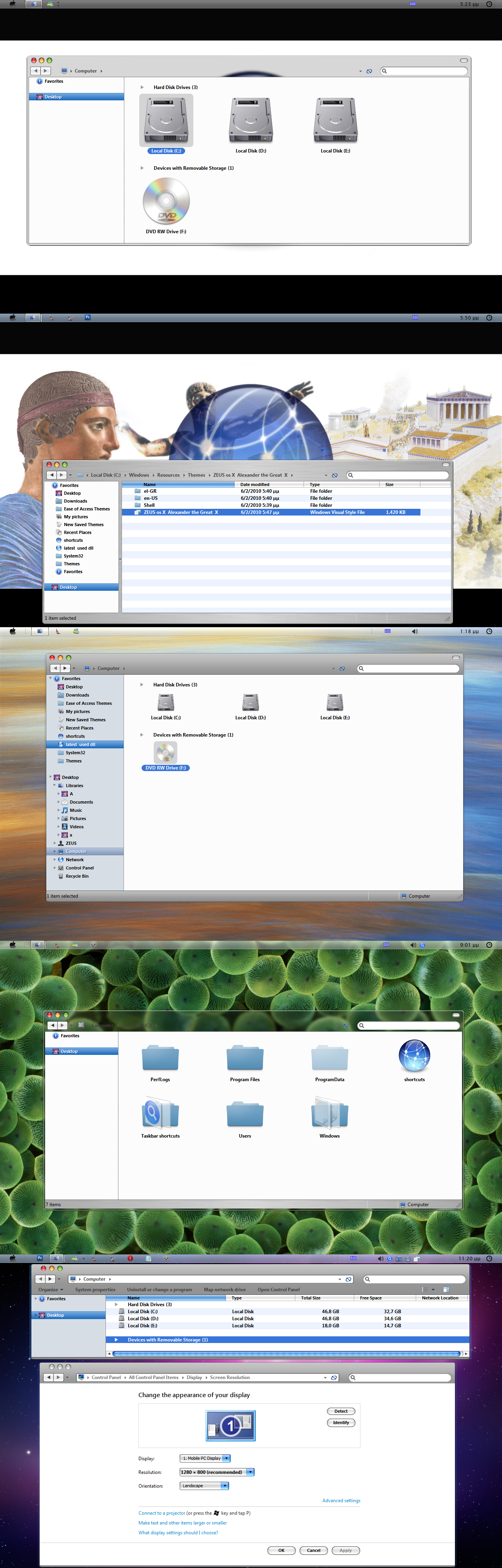Open Make text and other items larger link
Screen dimensions: 502x1568
182,1523
